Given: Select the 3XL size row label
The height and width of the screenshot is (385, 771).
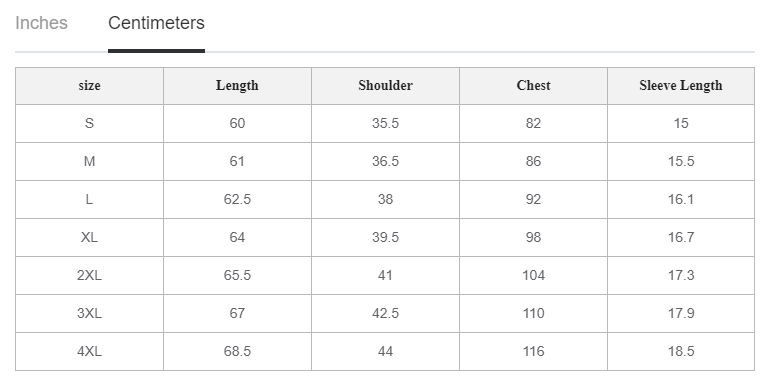Looking at the screenshot, I should [x=89, y=313].
